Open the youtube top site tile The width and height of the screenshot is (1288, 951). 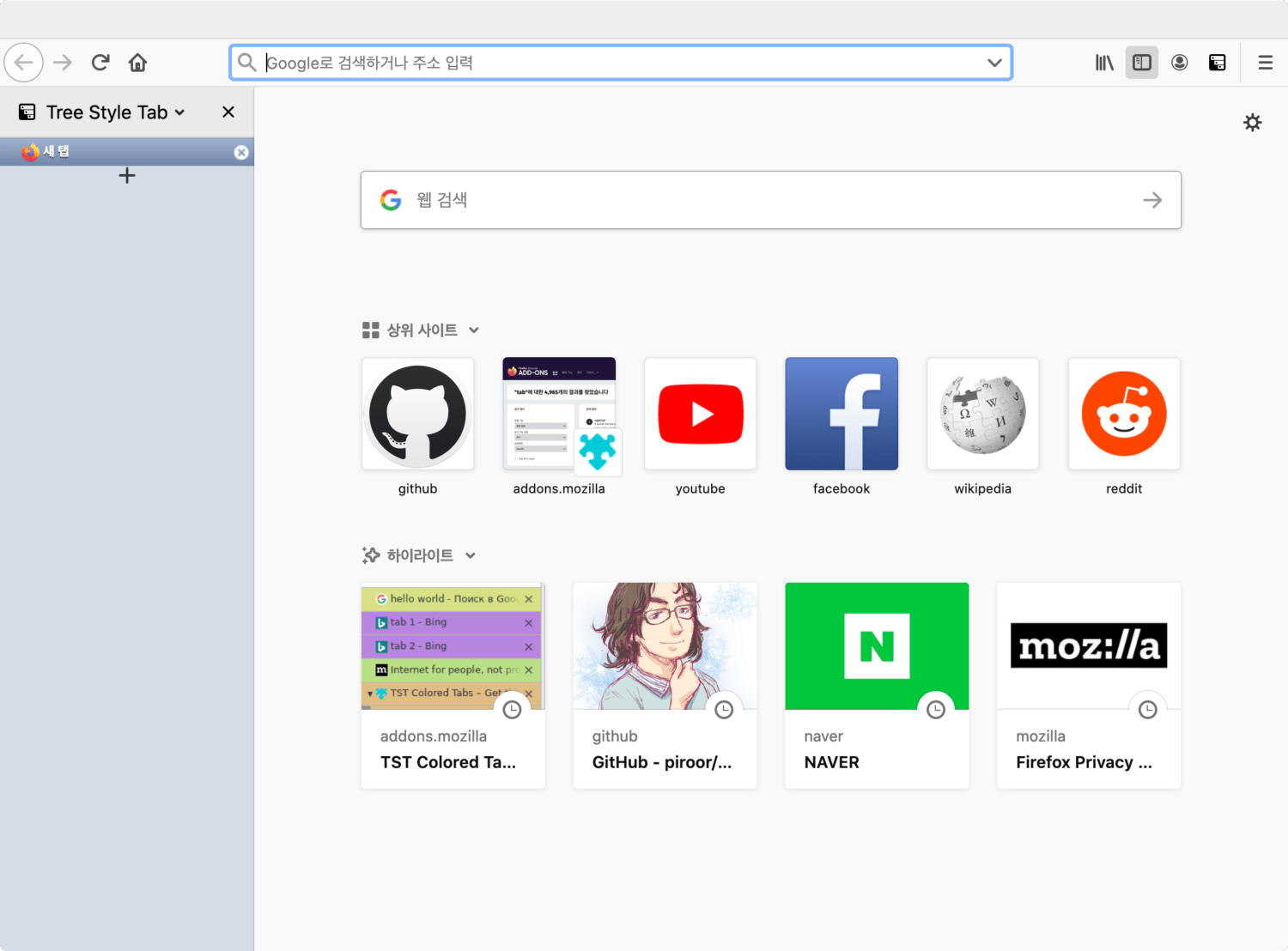coord(701,414)
